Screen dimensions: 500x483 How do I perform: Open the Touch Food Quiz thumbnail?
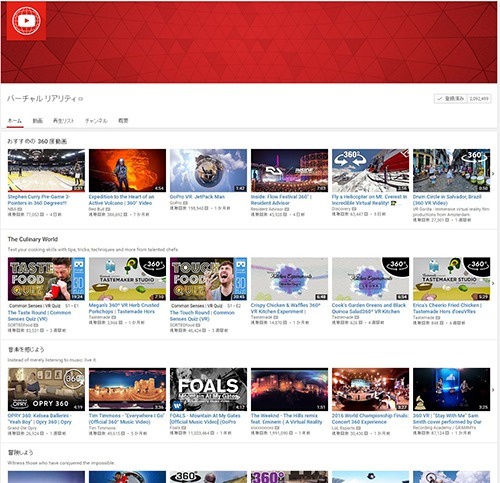pos(208,279)
